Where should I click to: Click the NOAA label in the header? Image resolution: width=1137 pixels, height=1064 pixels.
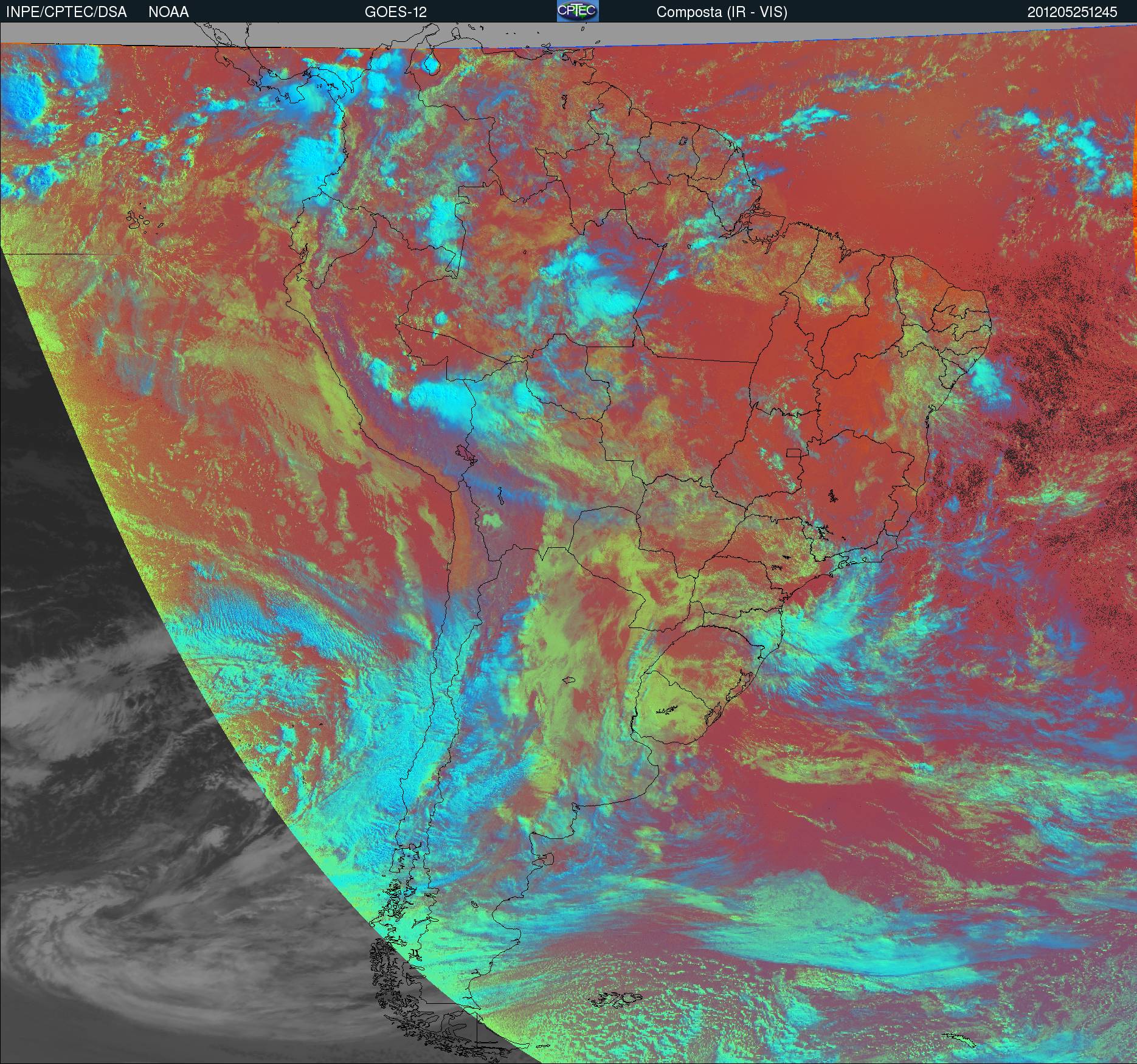point(168,12)
